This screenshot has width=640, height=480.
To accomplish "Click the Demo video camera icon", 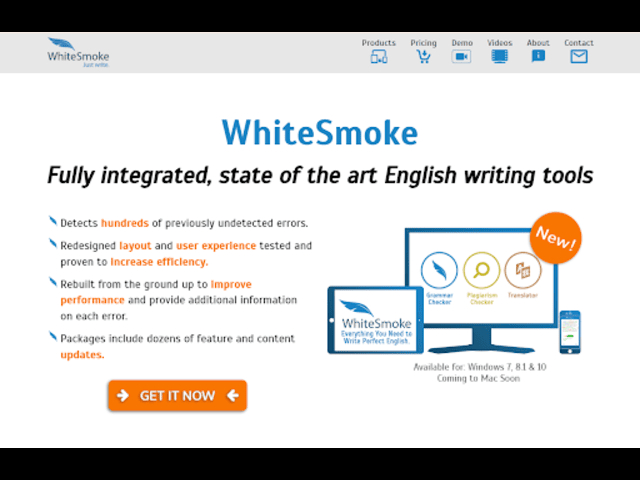I will coord(461,57).
